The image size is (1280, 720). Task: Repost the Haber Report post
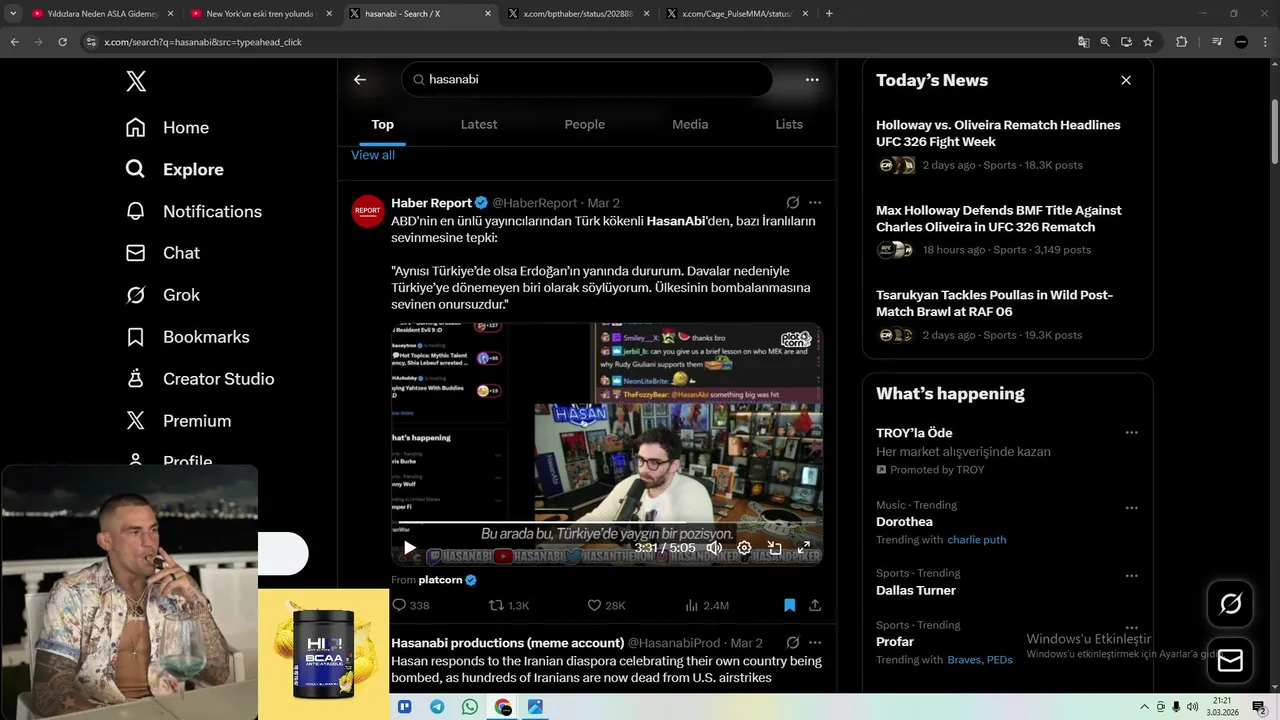tap(508, 606)
